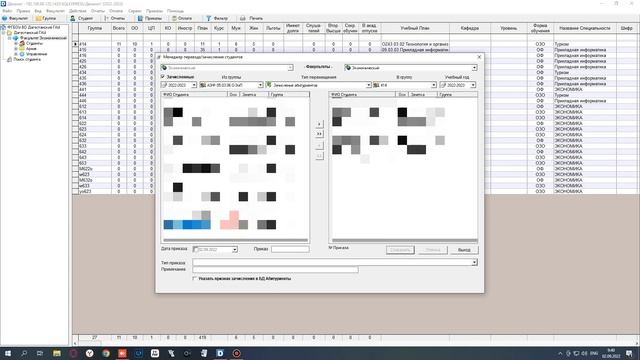Viewport: 640px width, 360px height.
Task: Open the right faculty dropdown (Экономический)
Action: [474, 68]
